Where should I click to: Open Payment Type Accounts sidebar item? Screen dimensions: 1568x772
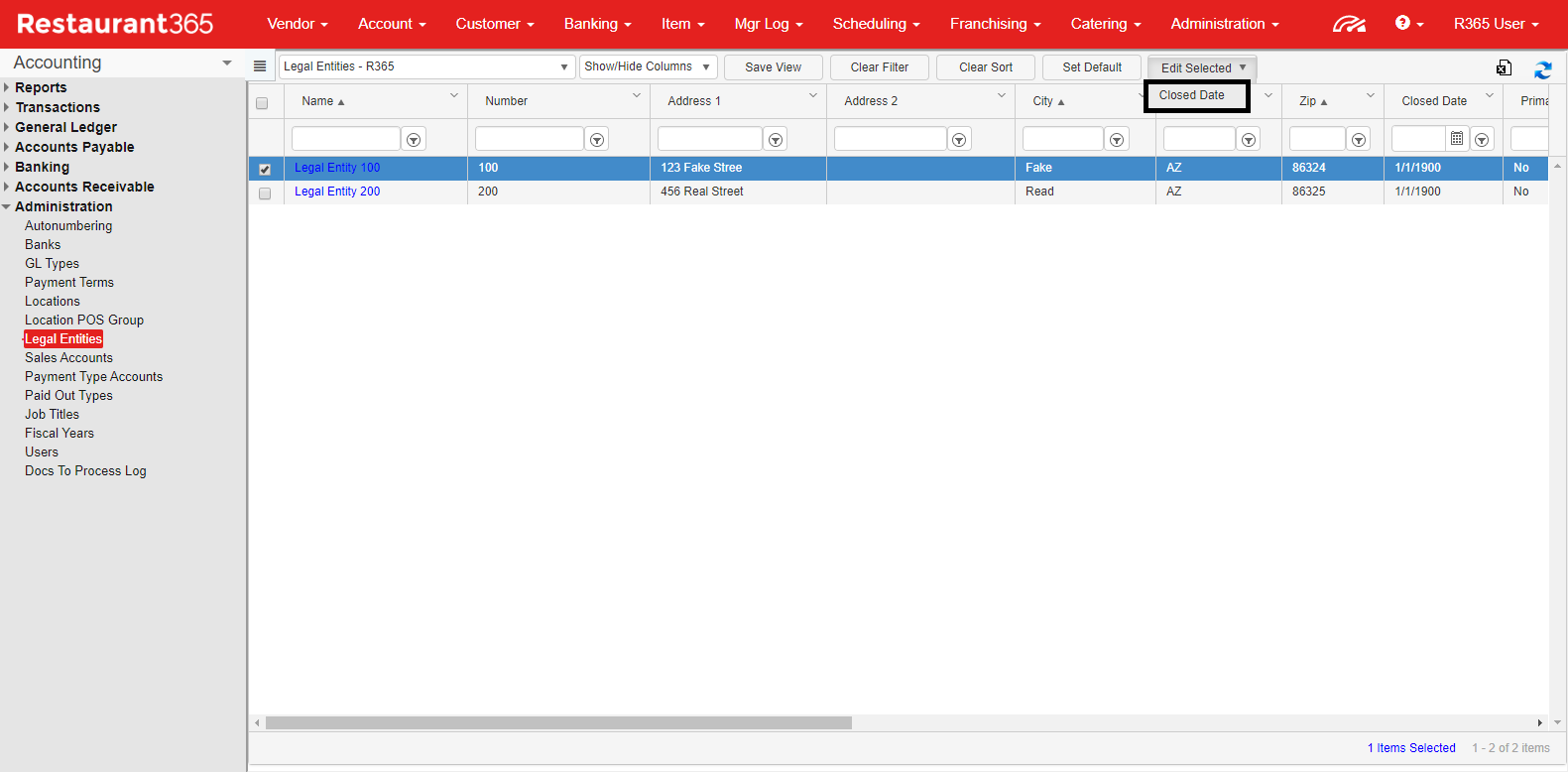(94, 377)
